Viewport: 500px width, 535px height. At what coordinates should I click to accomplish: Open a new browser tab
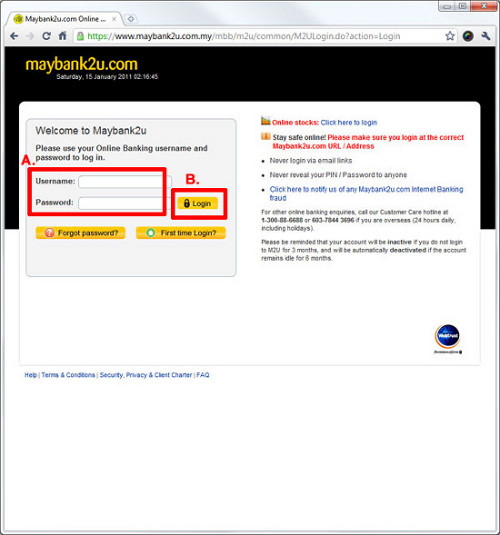click(131, 19)
